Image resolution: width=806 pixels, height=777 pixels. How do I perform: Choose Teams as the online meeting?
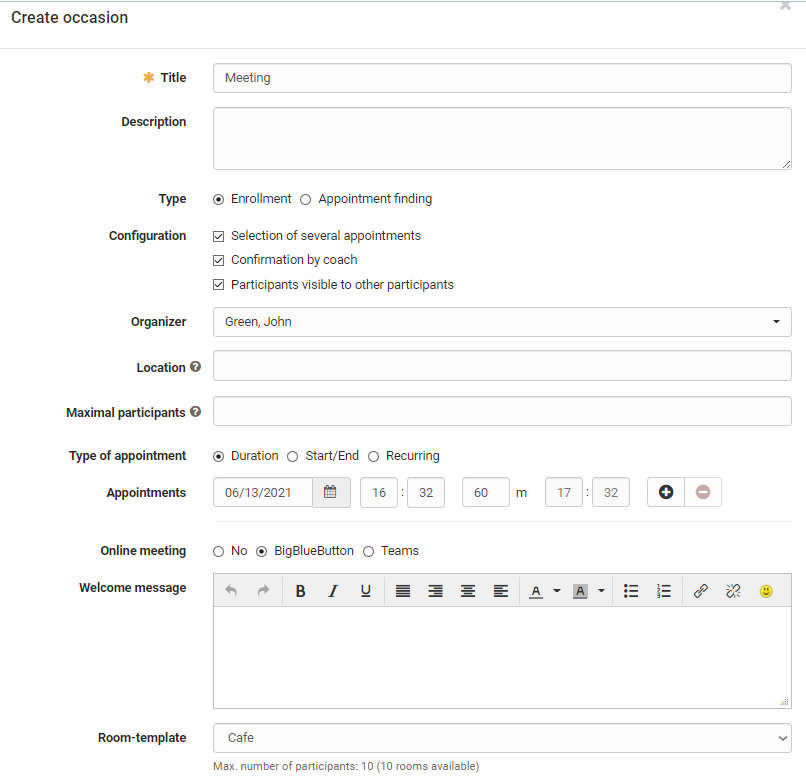(369, 551)
